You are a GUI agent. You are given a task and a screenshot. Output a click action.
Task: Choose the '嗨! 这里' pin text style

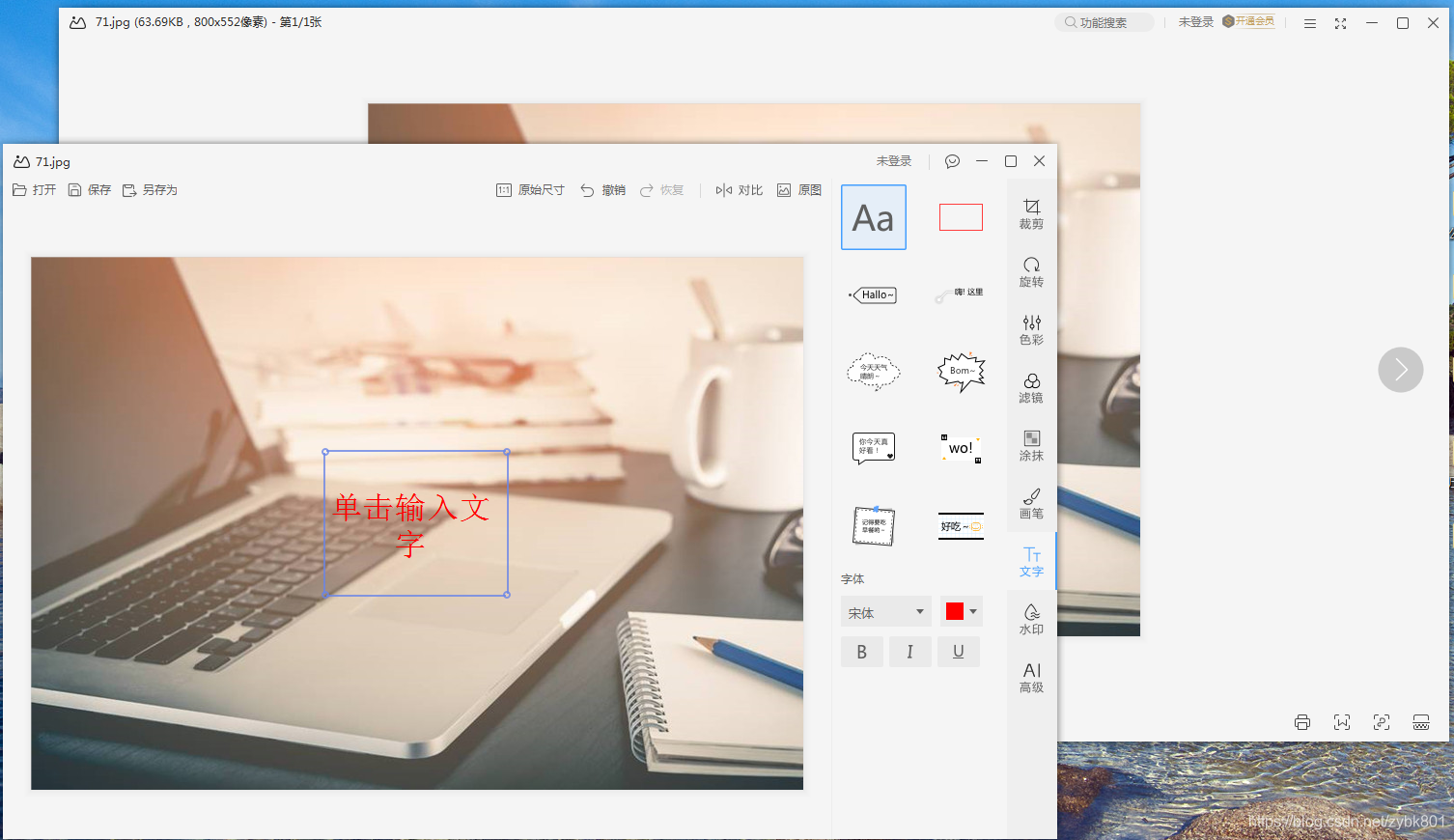pyautogui.click(x=960, y=294)
